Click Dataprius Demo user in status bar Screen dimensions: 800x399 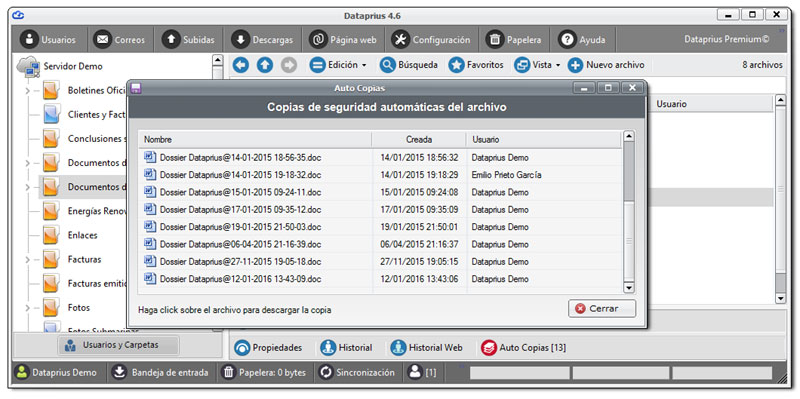[x=56, y=372]
